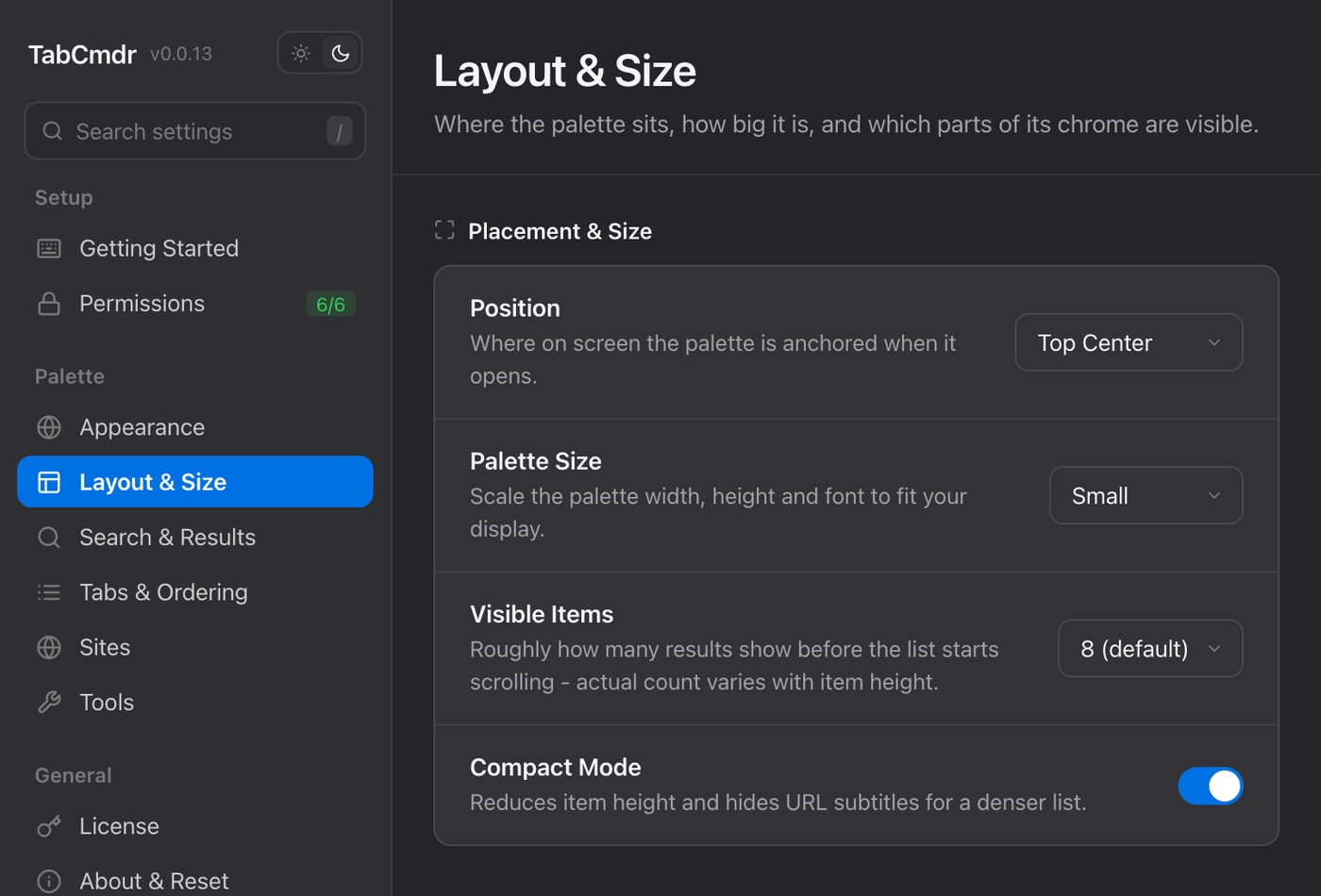Switch to dark theme moon icon
Image resolution: width=1321 pixels, height=896 pixels.
click(x=340, y=53)
